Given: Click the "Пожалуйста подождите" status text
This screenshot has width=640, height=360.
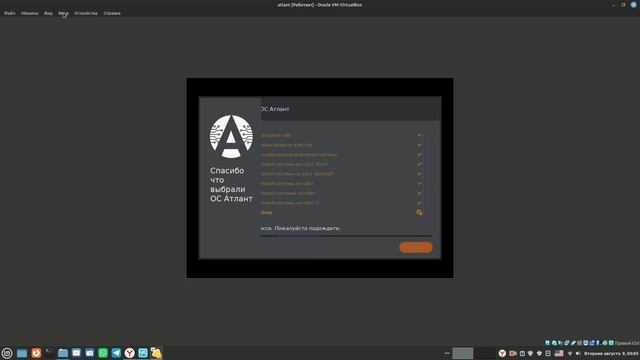Looking at the screenshot, I should (x=307, y=228).
